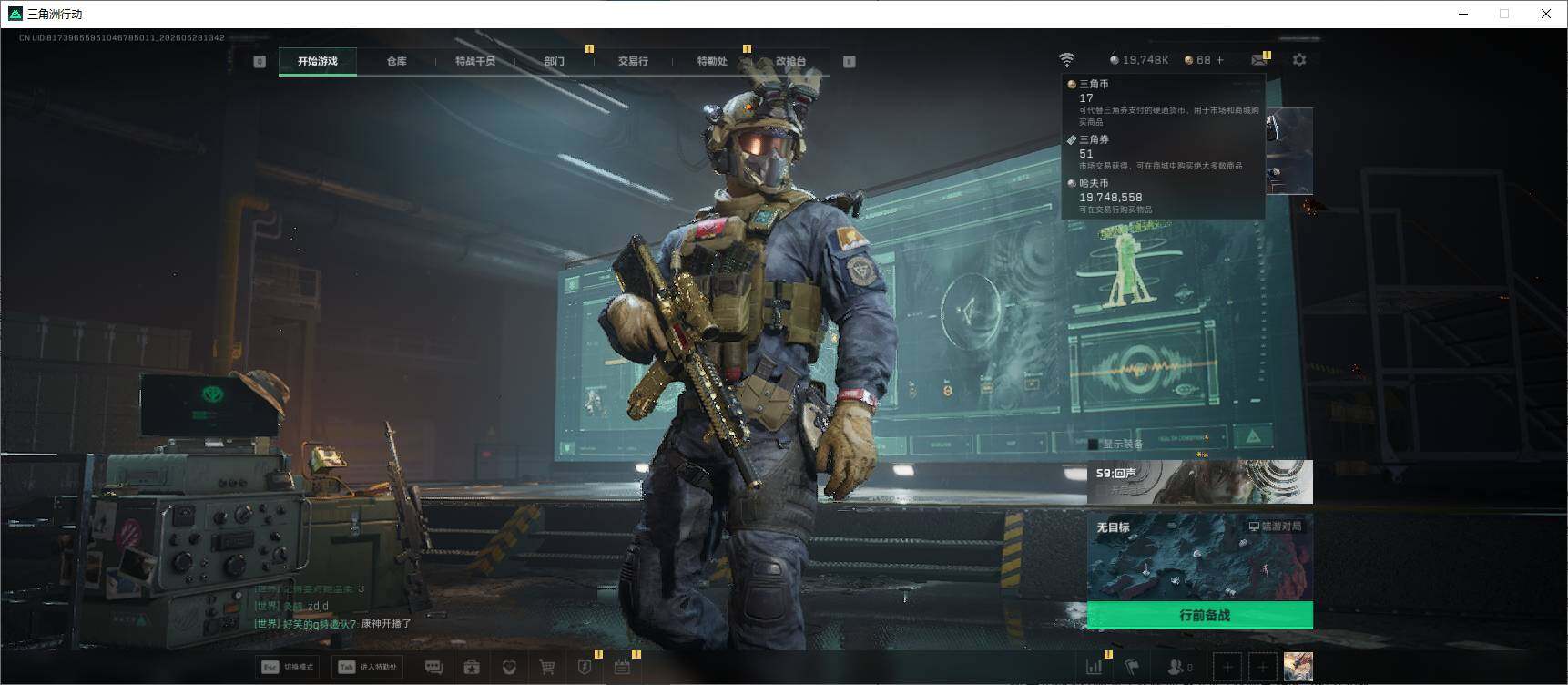
Task: Maximize the 三角洲行动 window
Action: tap(1504, 14)
